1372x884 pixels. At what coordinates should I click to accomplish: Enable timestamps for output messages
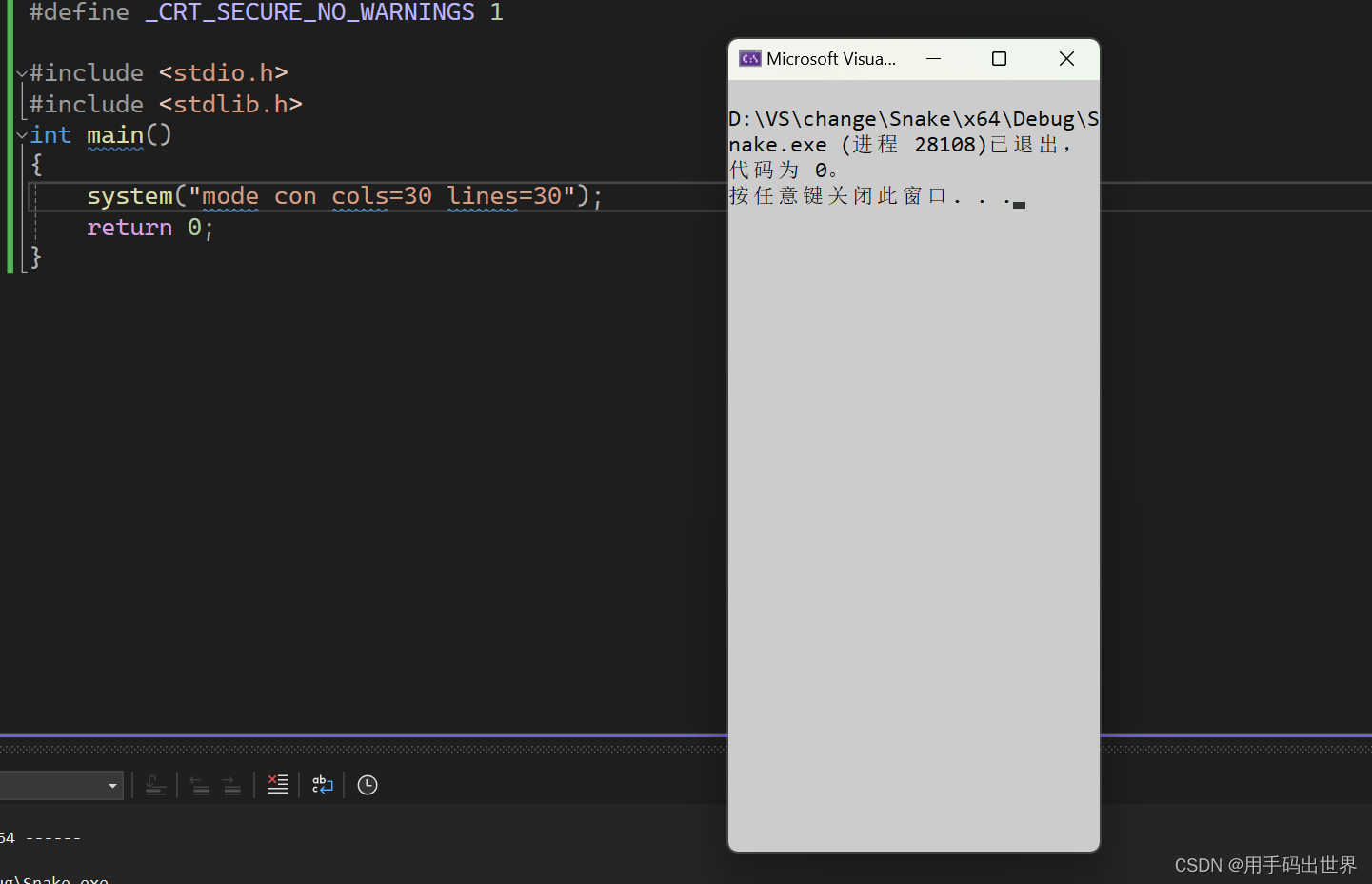point(367,784)
